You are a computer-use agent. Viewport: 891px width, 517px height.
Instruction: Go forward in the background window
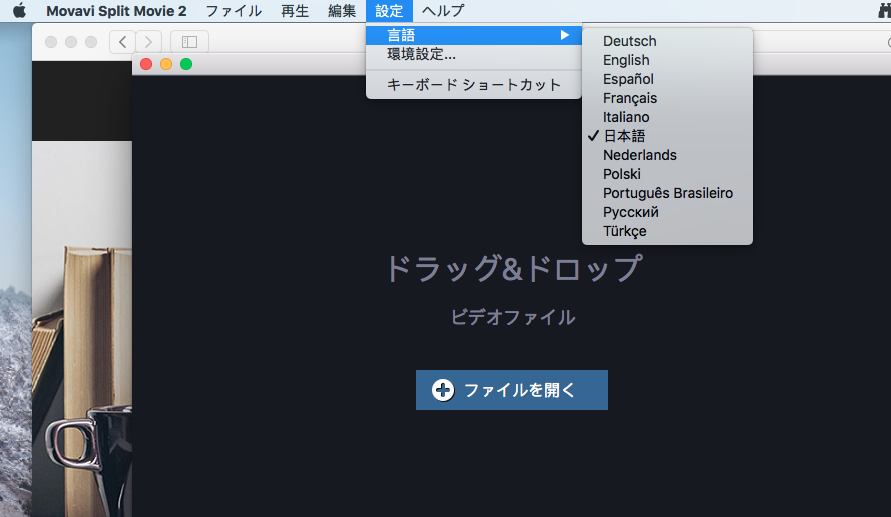pos(148,41)
